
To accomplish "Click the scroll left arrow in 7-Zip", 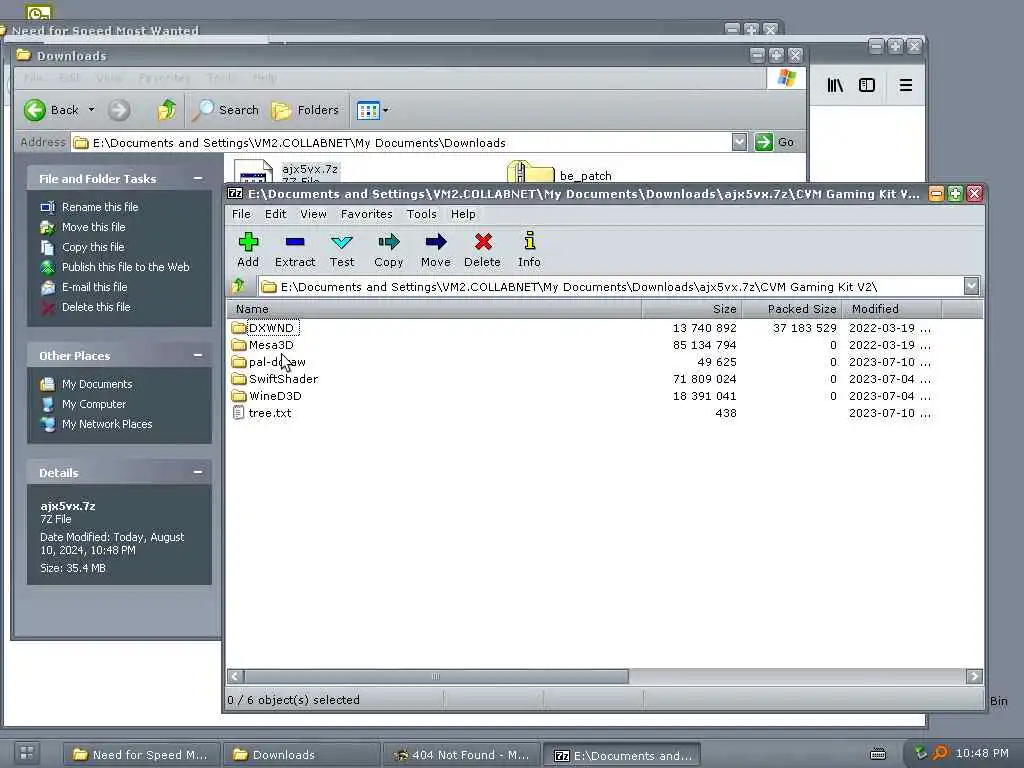I will [x=236, y=677].
